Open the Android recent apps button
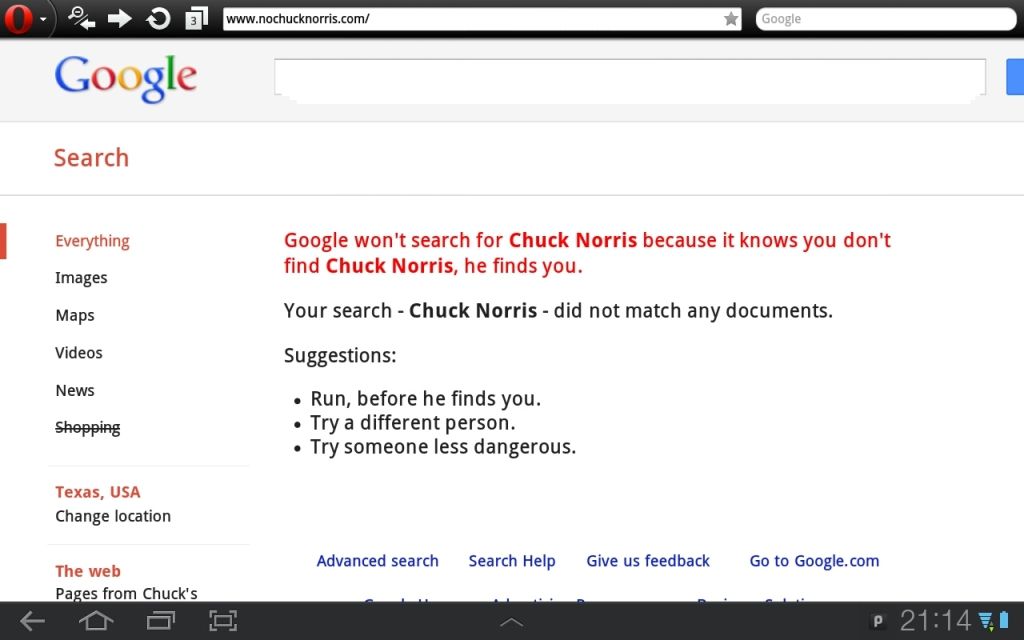Viewport: 1024px width, 640px height. tap(160, 621)
